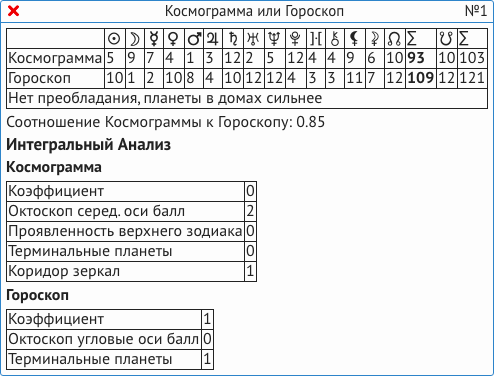Image resolution: width=494 pixels, height=376 pixels.
Task: Click the Коридор зеркал row
Action: [131, 271]
